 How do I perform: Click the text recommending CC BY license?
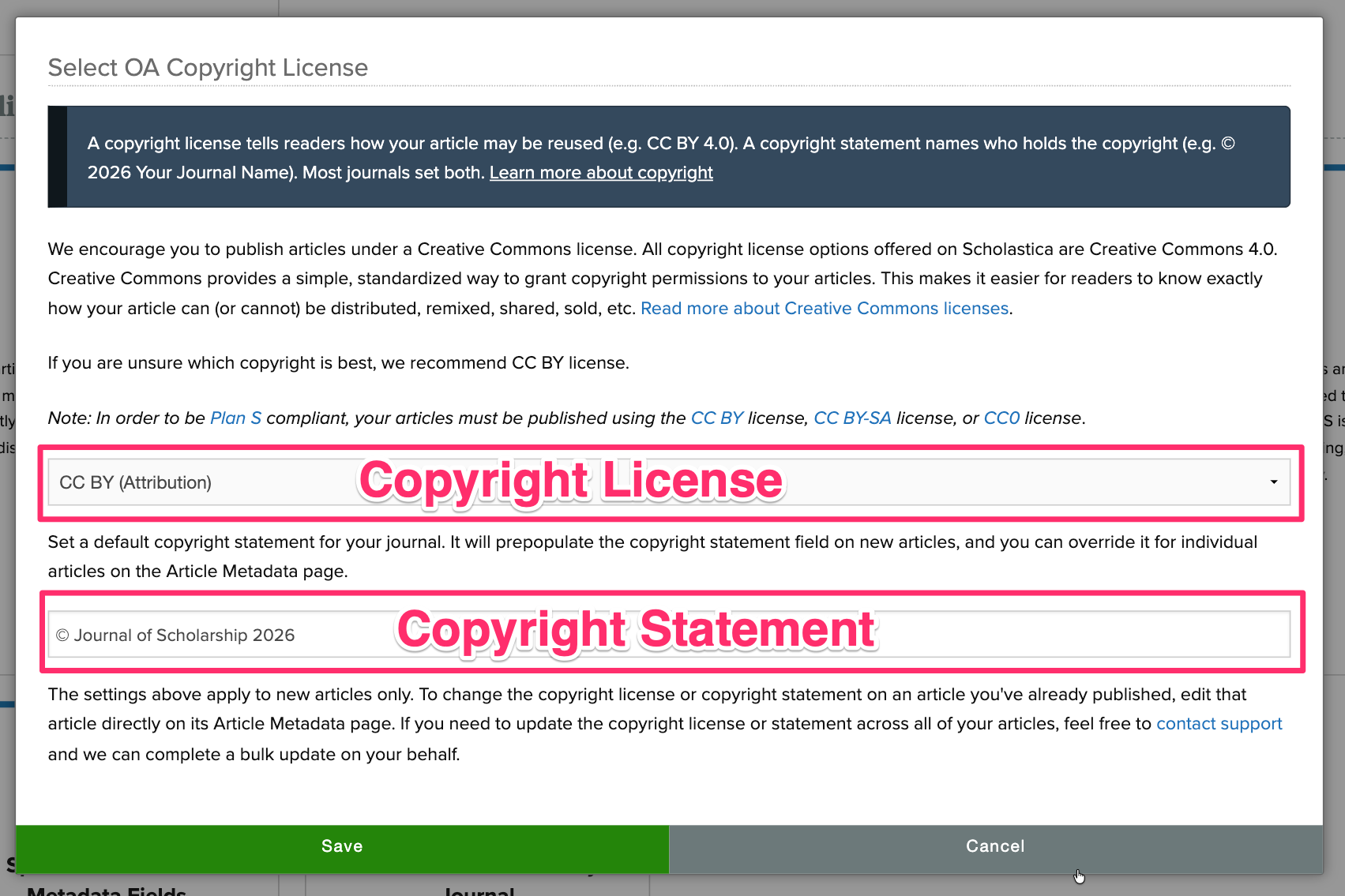coord(339,363)
